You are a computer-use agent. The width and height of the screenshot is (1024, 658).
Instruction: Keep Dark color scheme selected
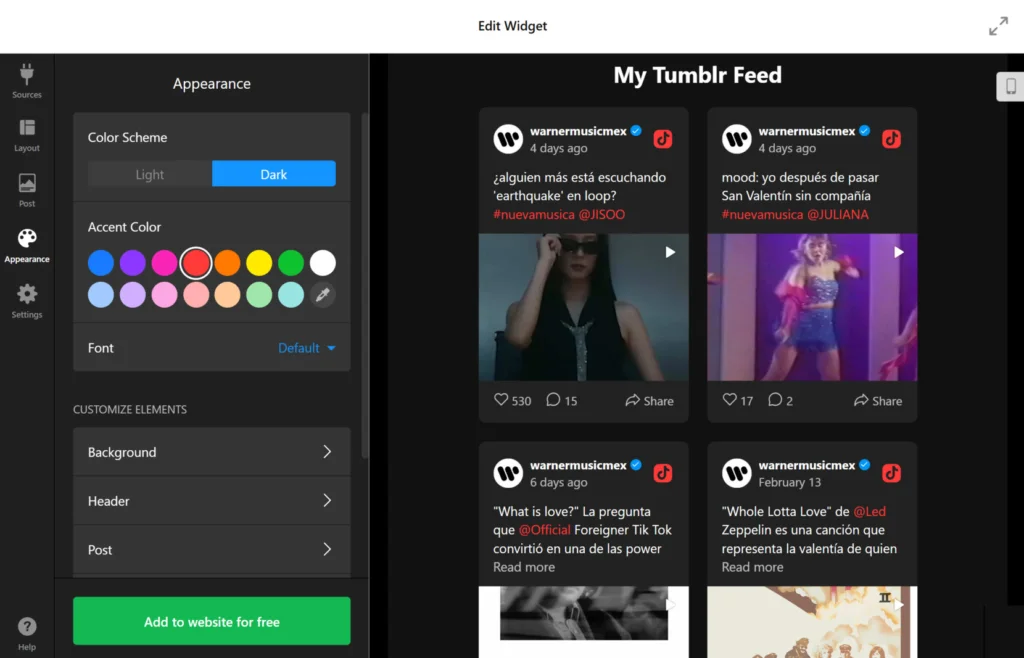pyautogui.click(x=273, y=173)
